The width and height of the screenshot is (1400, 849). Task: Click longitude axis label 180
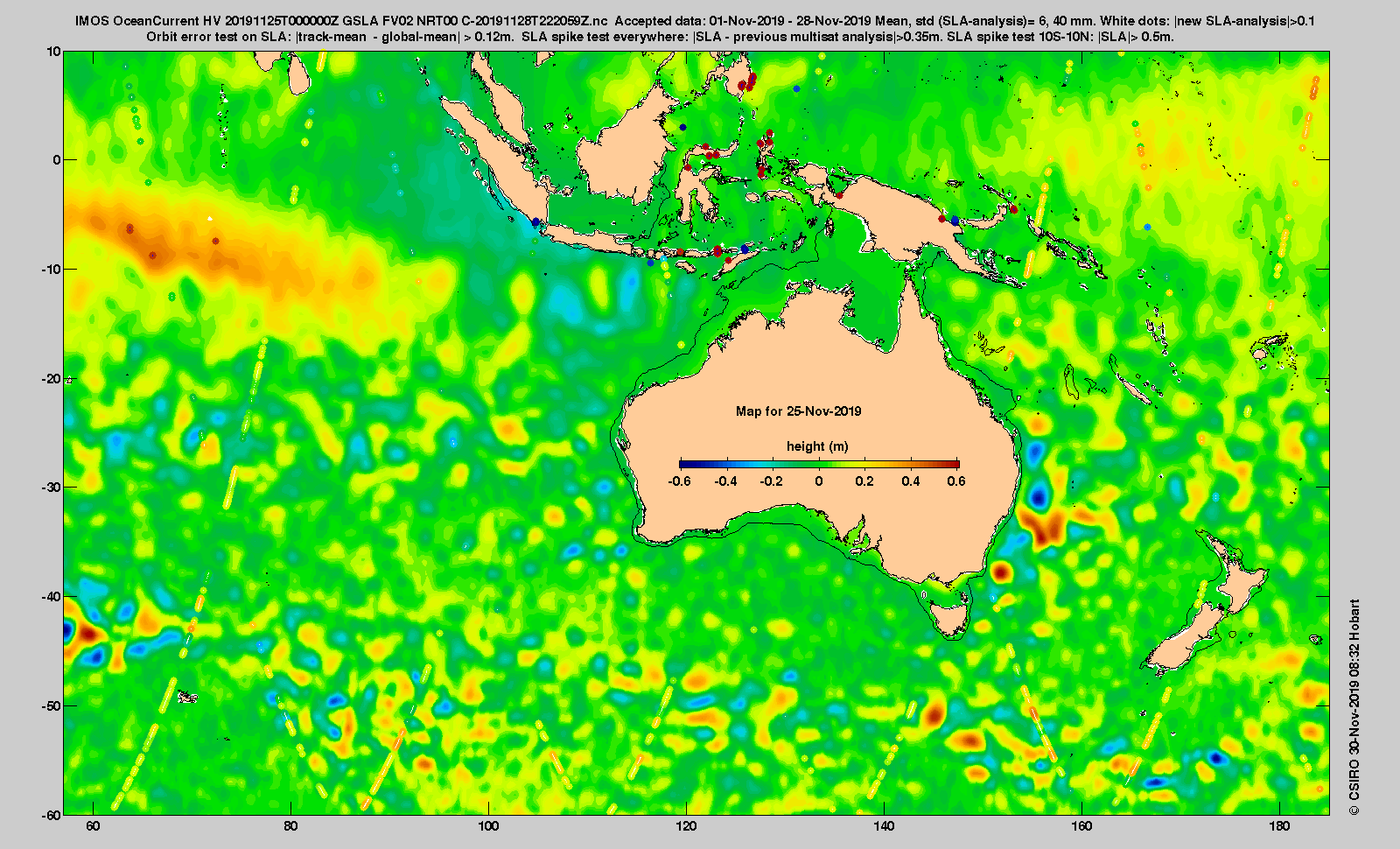1279,826
